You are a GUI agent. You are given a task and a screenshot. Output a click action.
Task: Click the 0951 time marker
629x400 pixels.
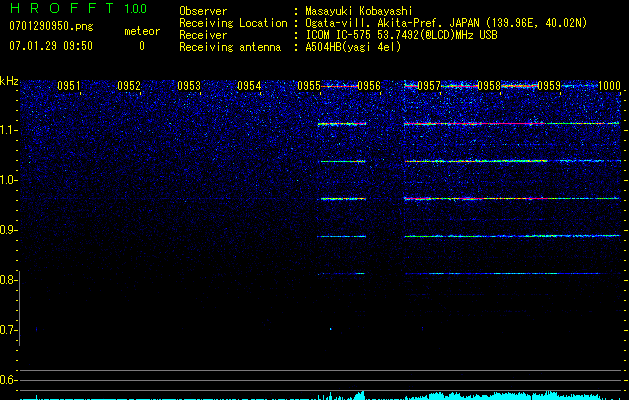click(69, 86)
